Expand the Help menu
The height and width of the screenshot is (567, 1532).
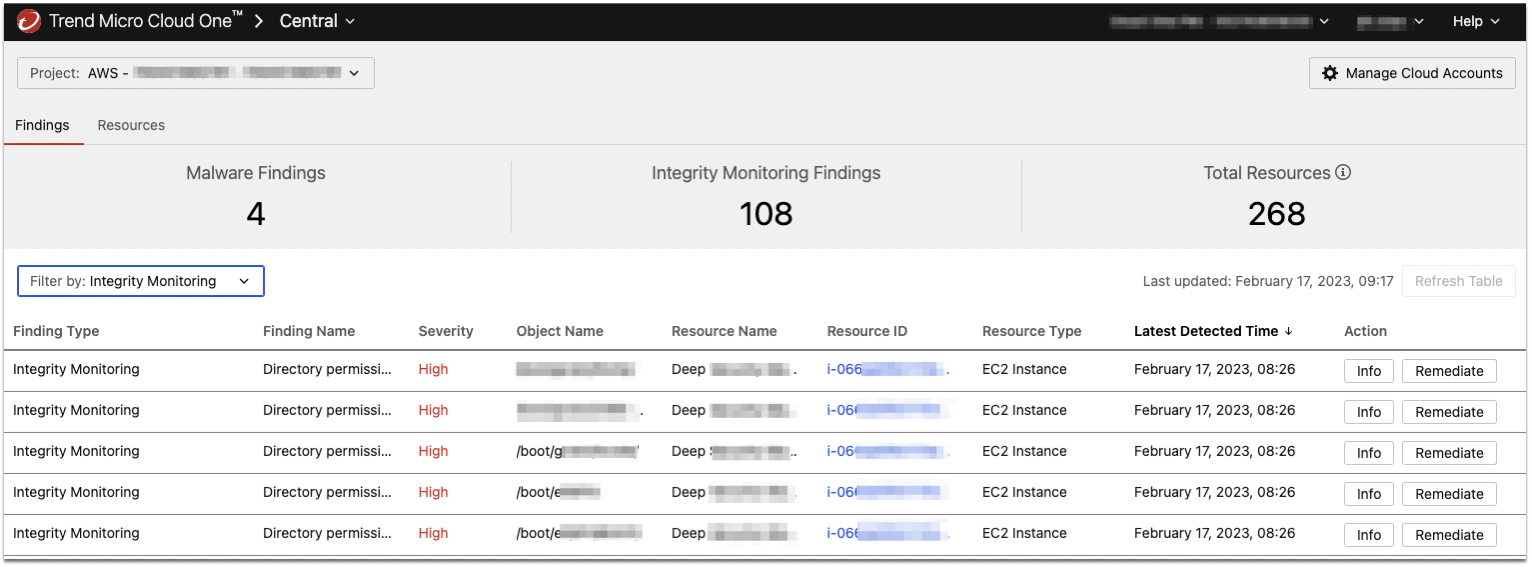[1476, 21]
